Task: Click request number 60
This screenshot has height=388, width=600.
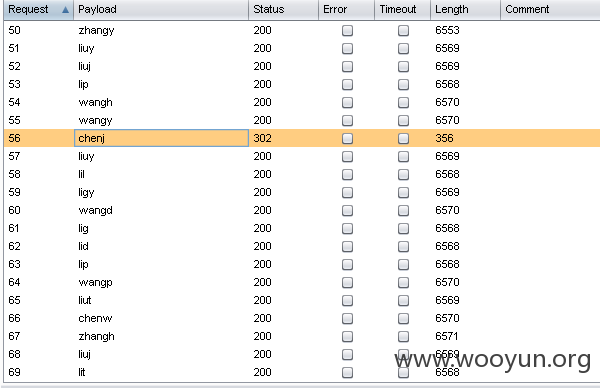Action: (14, 210)
